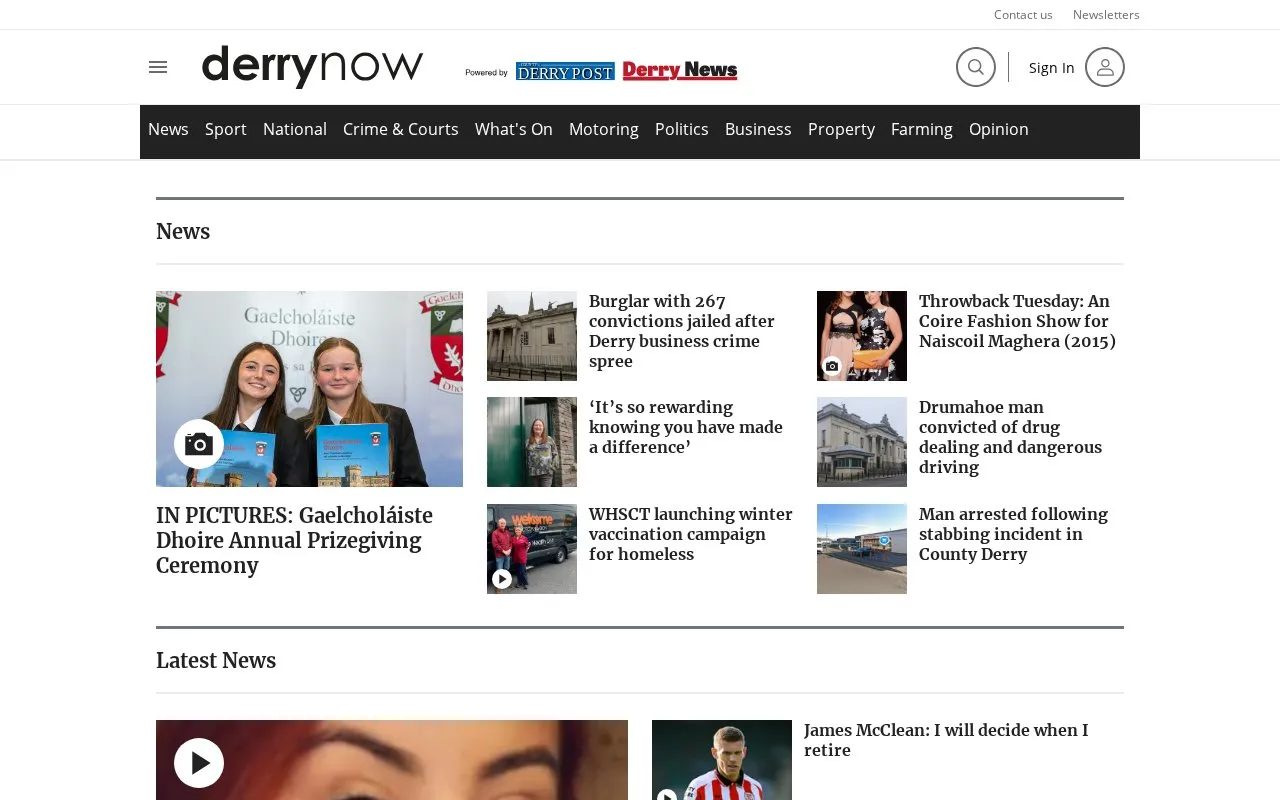The image size is (1280, 800).
Task: Click the Sign In link
Action: (1052, 67)
